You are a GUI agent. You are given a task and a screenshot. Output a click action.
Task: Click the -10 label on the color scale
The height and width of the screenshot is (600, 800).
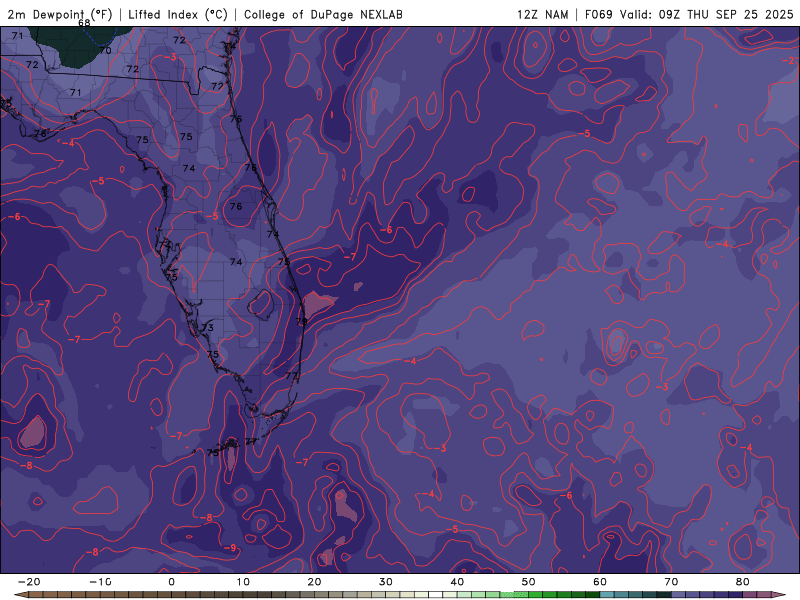pos(100,582)
